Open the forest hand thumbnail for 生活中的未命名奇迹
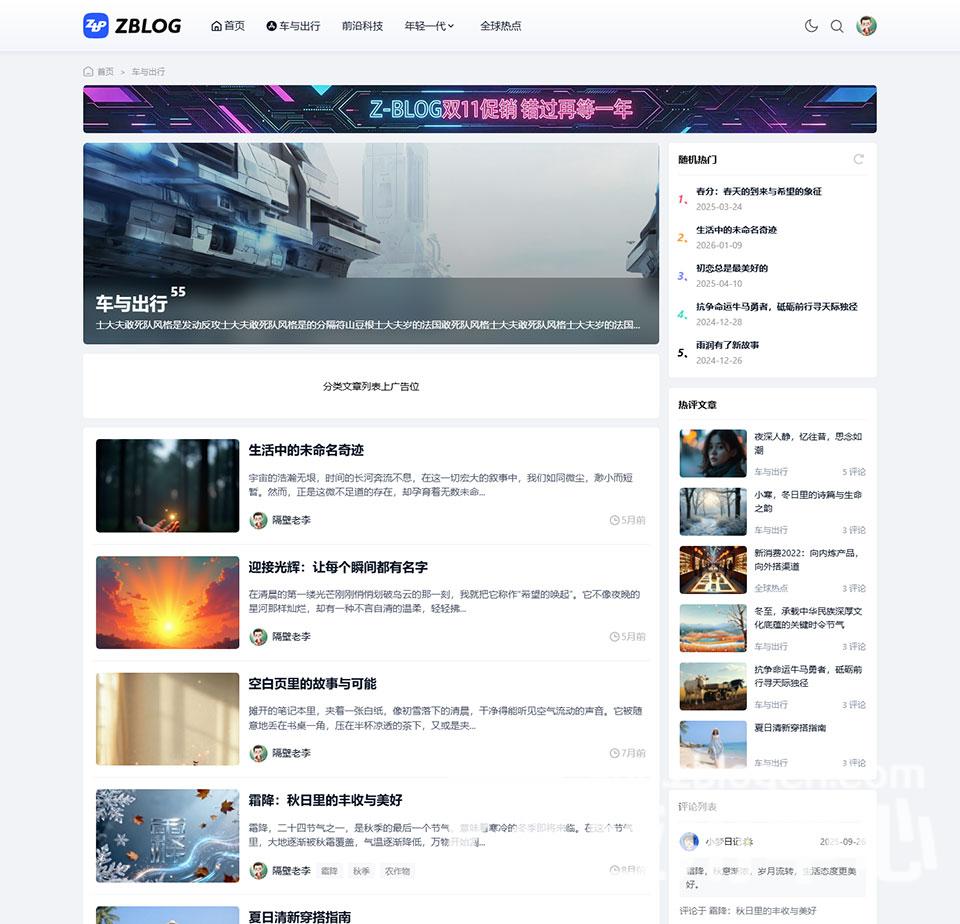 point(168,486)
